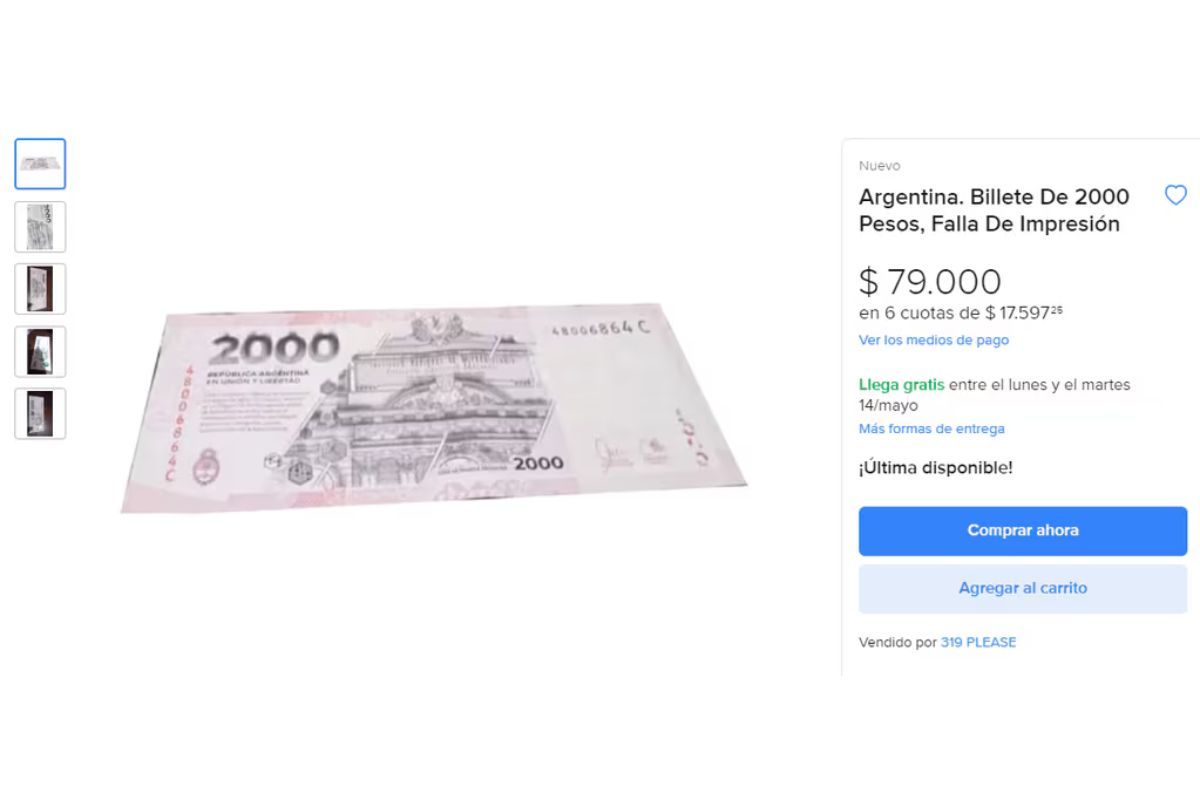The height and width of the screenshot is (800, 1200).
Task: Click the green Llega gratis text
Action: (x=902, y=384)
